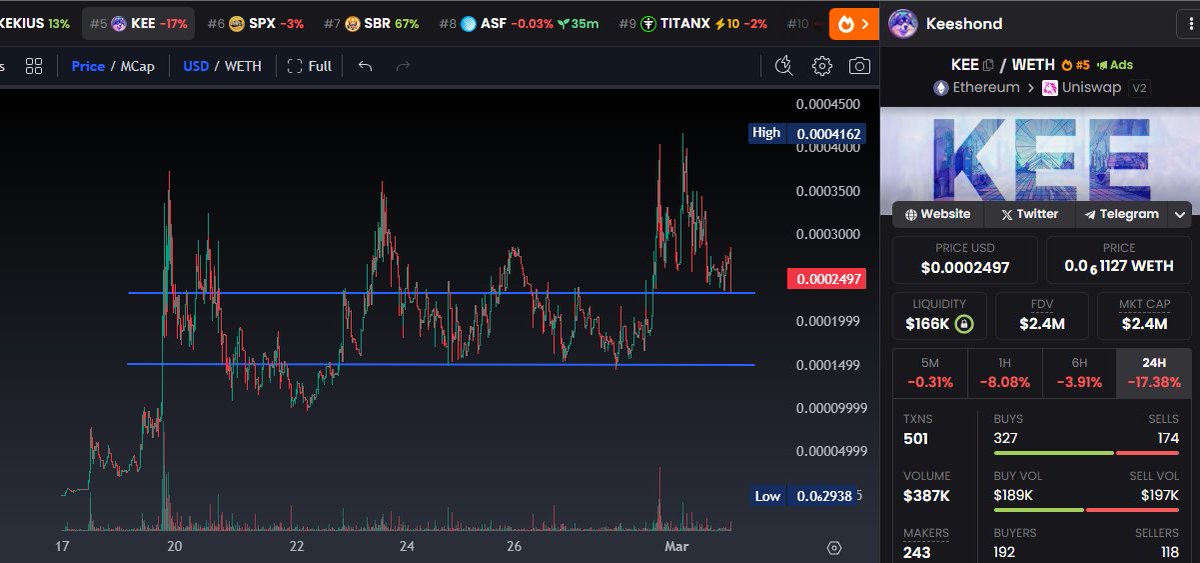Open trending token KEKIUS
The image size is (1200, 563).
[35, 23]
